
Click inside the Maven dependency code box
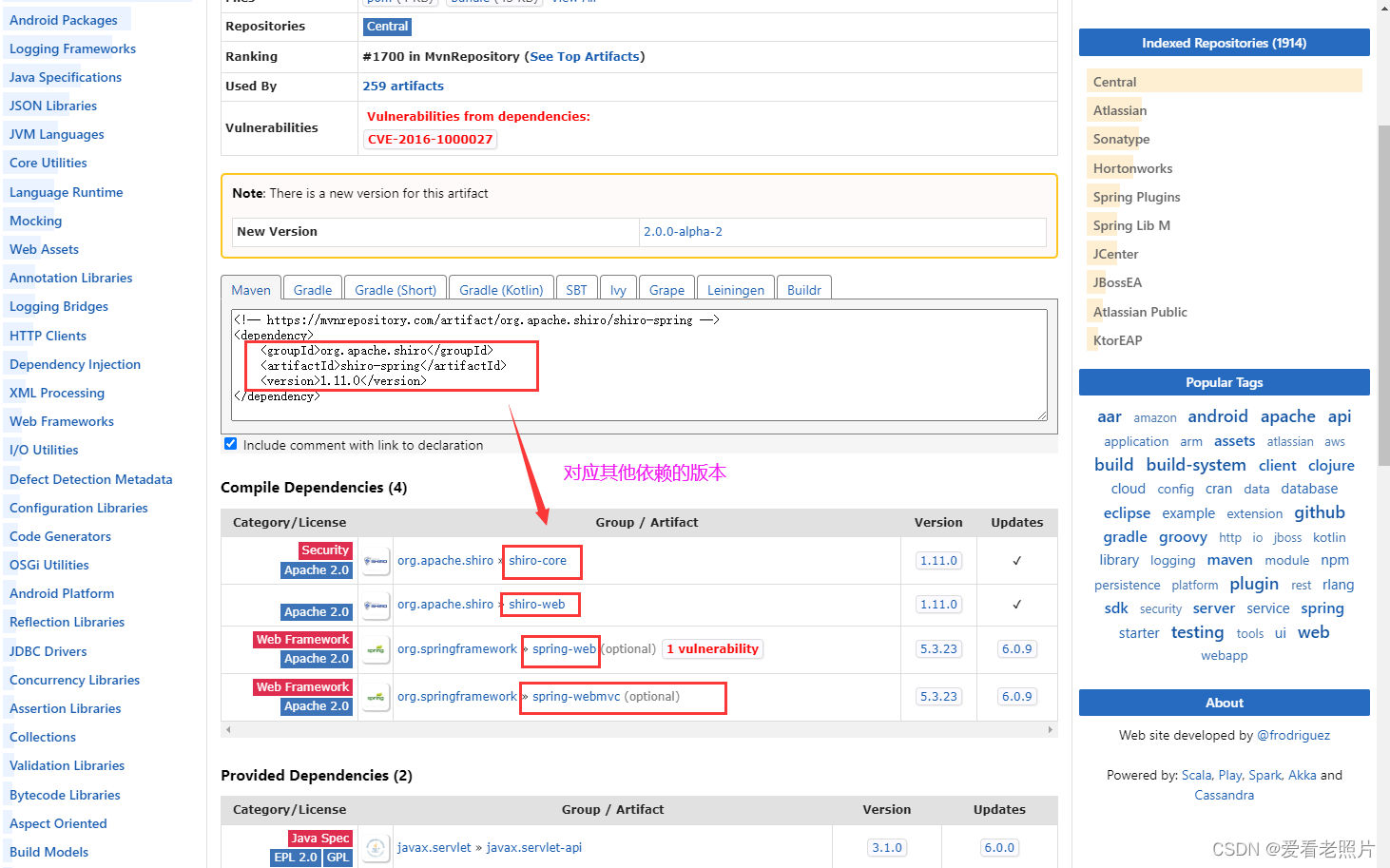(639, 365)
